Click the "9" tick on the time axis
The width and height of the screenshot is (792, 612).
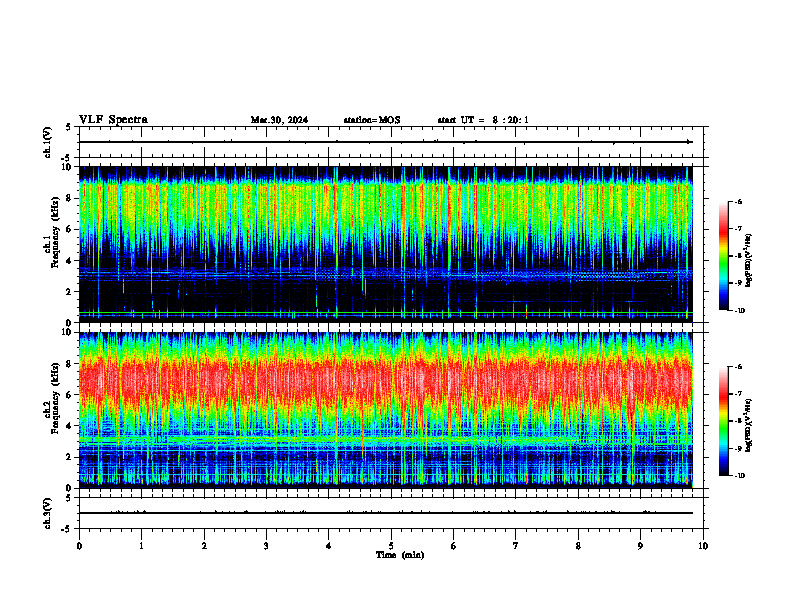click(640, 546)
